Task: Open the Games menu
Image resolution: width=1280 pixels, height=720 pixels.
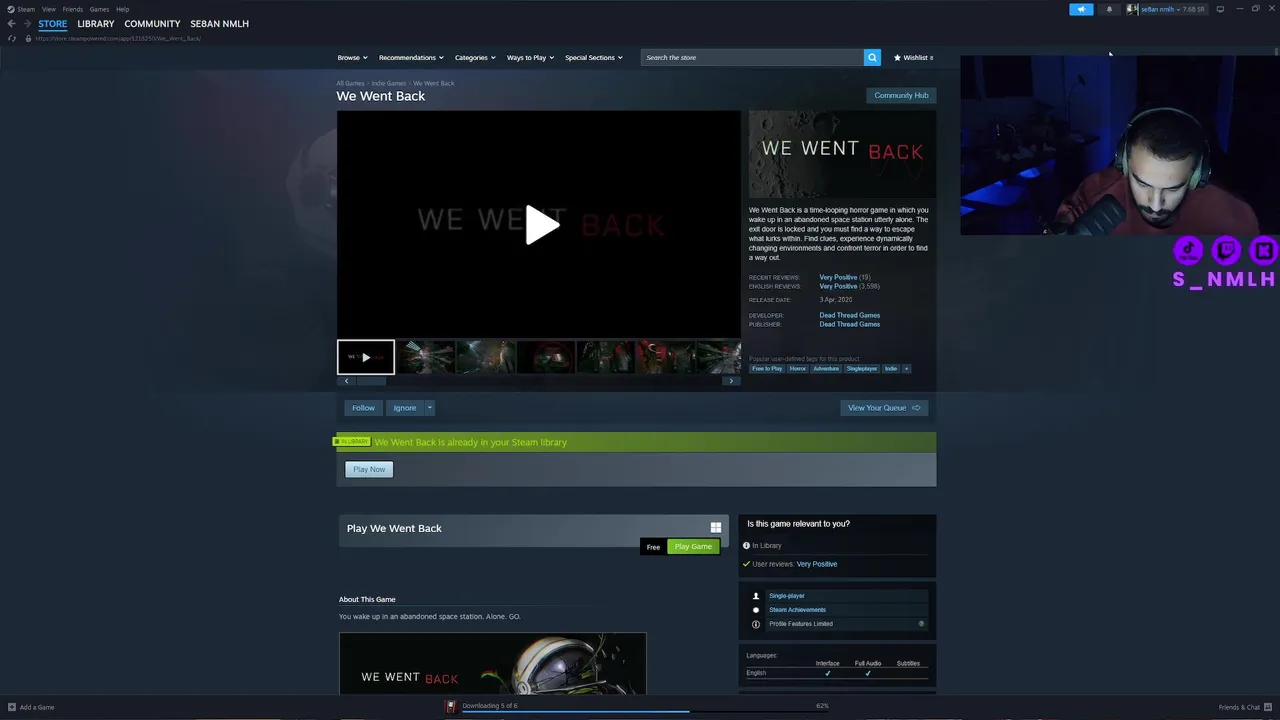Action: [x=99, y=9]
